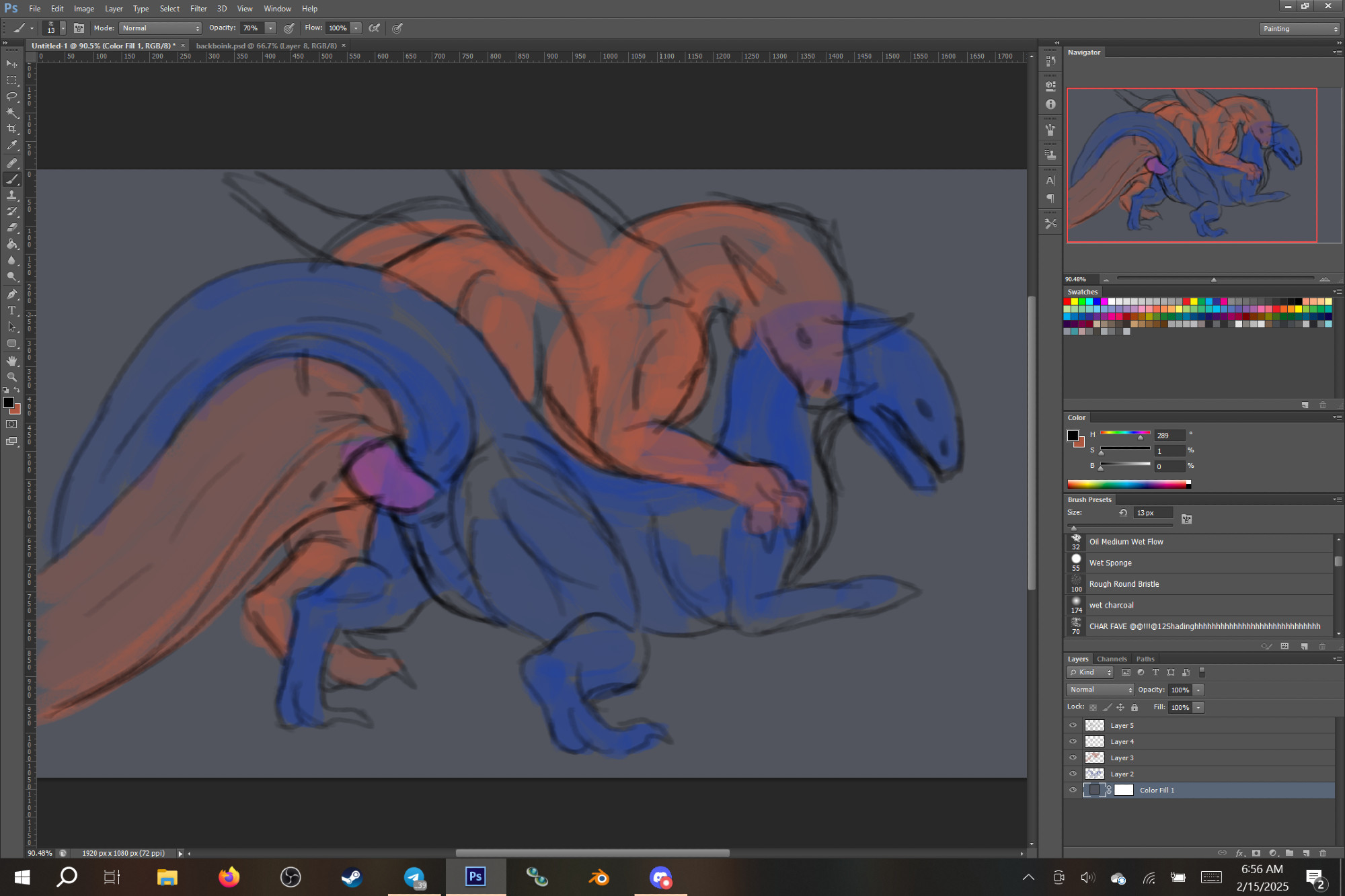1345x896 pixels.
Task: Toggle Quick Mask mode icon
Action: click(x=12, y=425)
